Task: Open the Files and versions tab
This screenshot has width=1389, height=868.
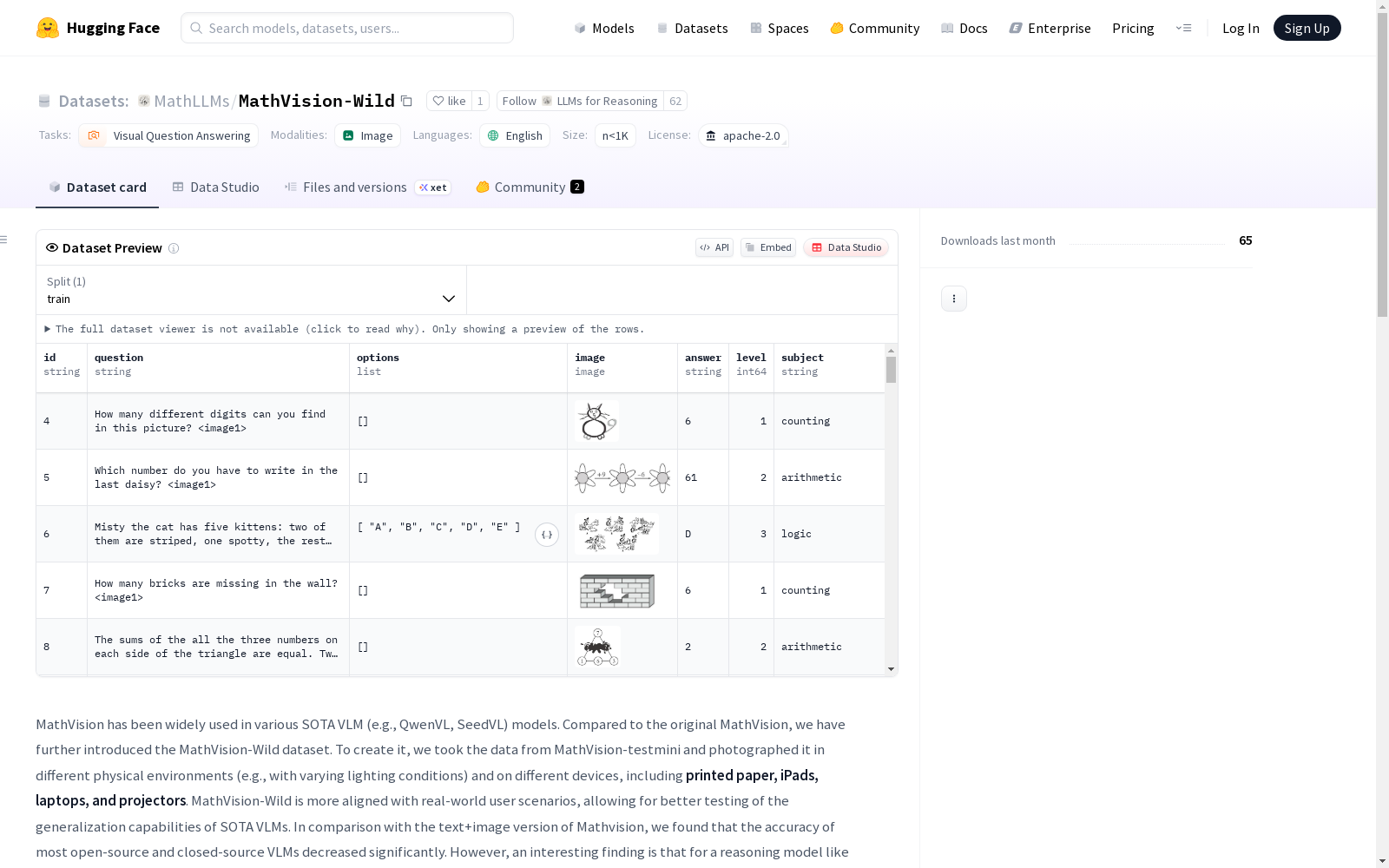Action: coord(367,187)
